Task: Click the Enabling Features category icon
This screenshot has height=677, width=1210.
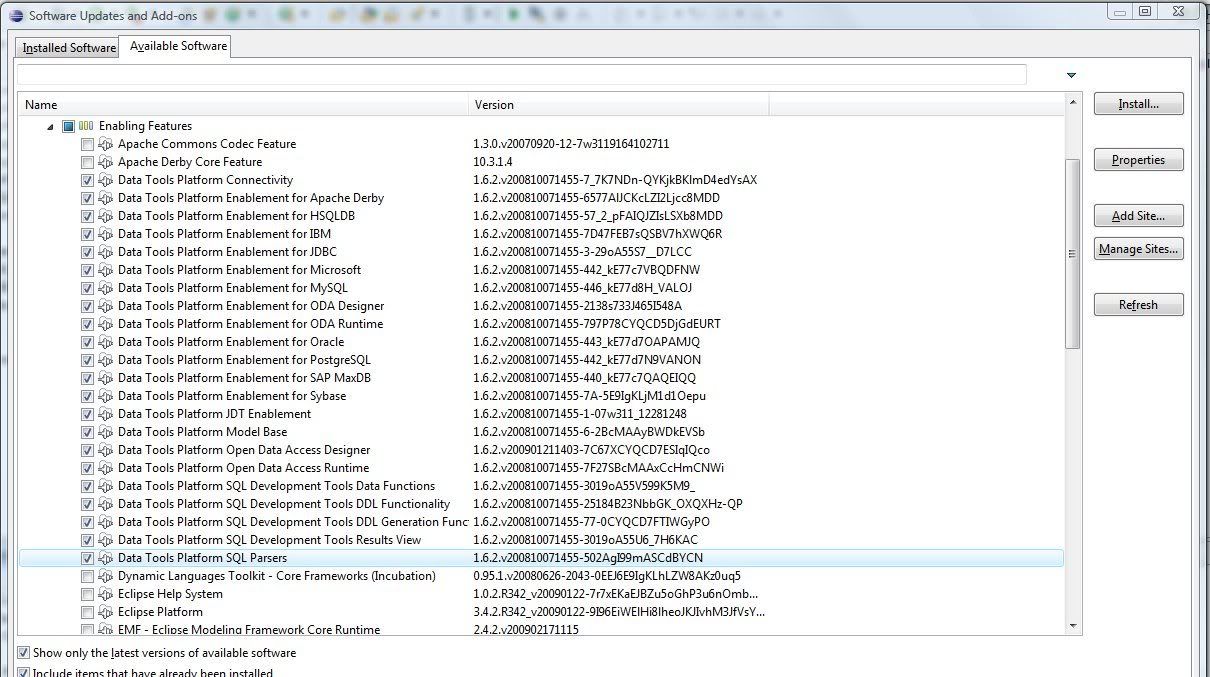Action: 86,126
